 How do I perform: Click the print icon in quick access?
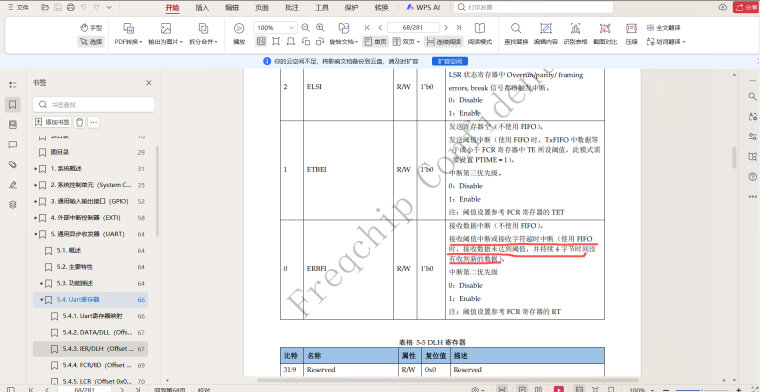click(x=71, y=7)
